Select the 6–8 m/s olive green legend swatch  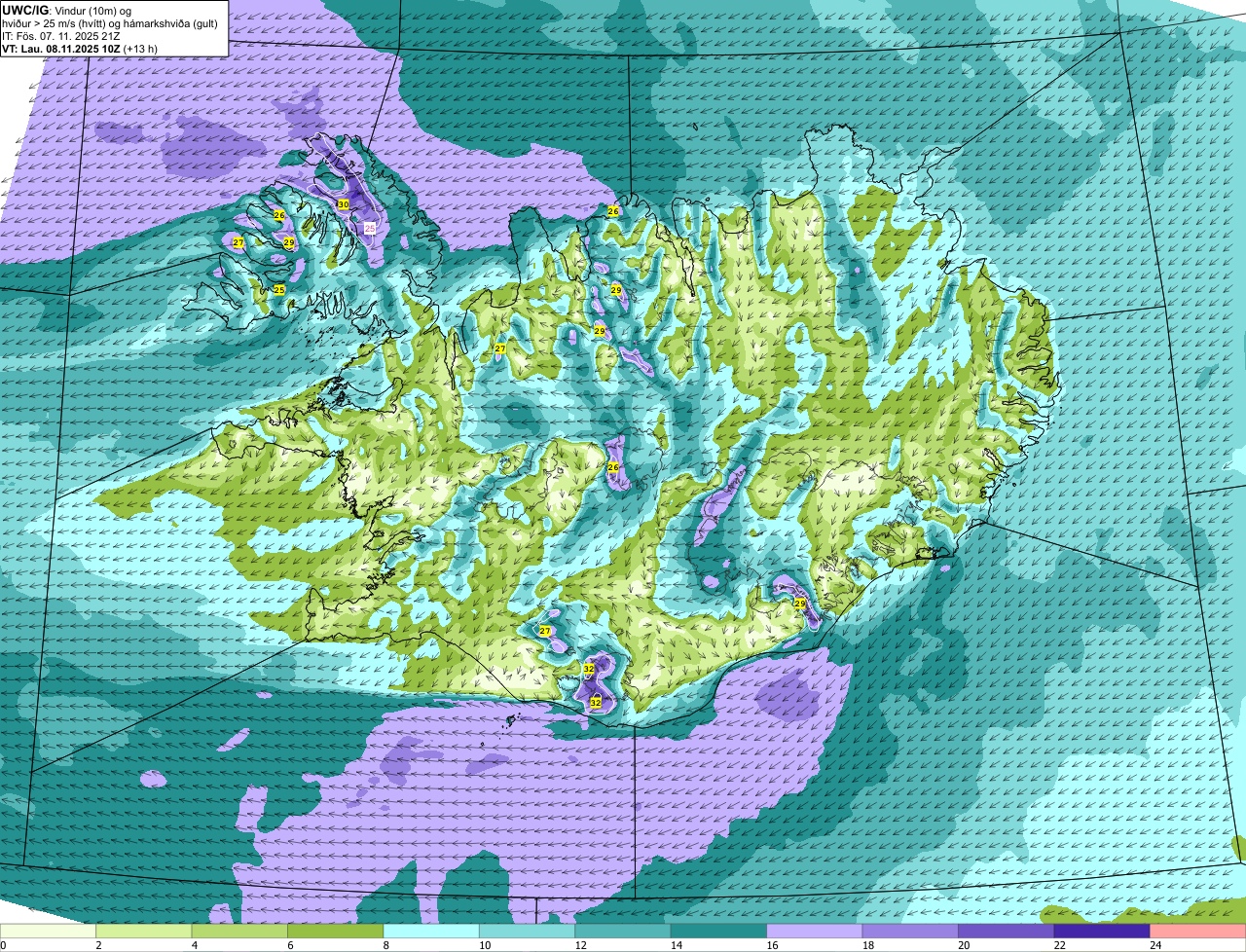pyautogui.click(x=336, y=932)
